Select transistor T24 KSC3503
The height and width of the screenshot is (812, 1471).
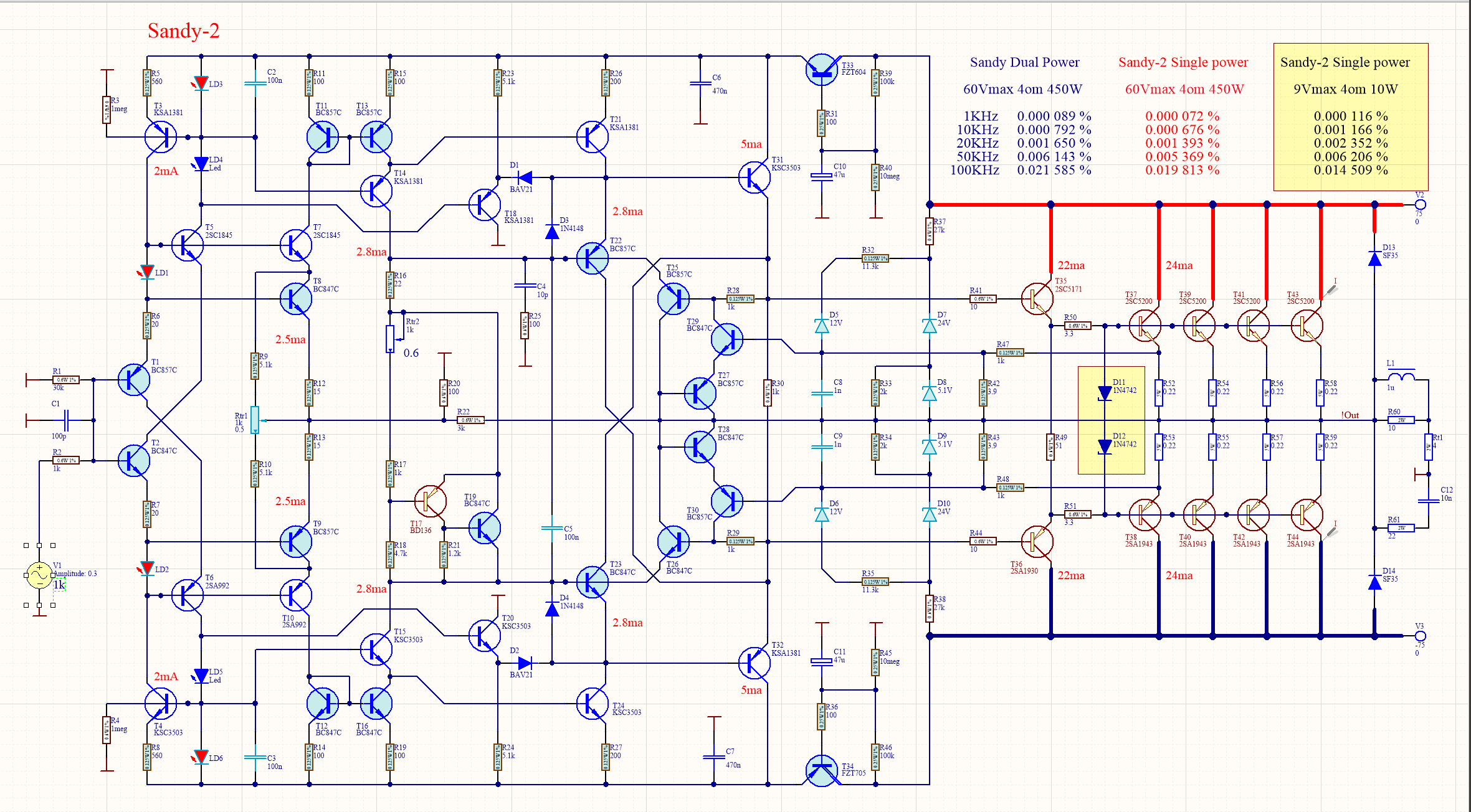pyautogui.click(x=593, y=704)
